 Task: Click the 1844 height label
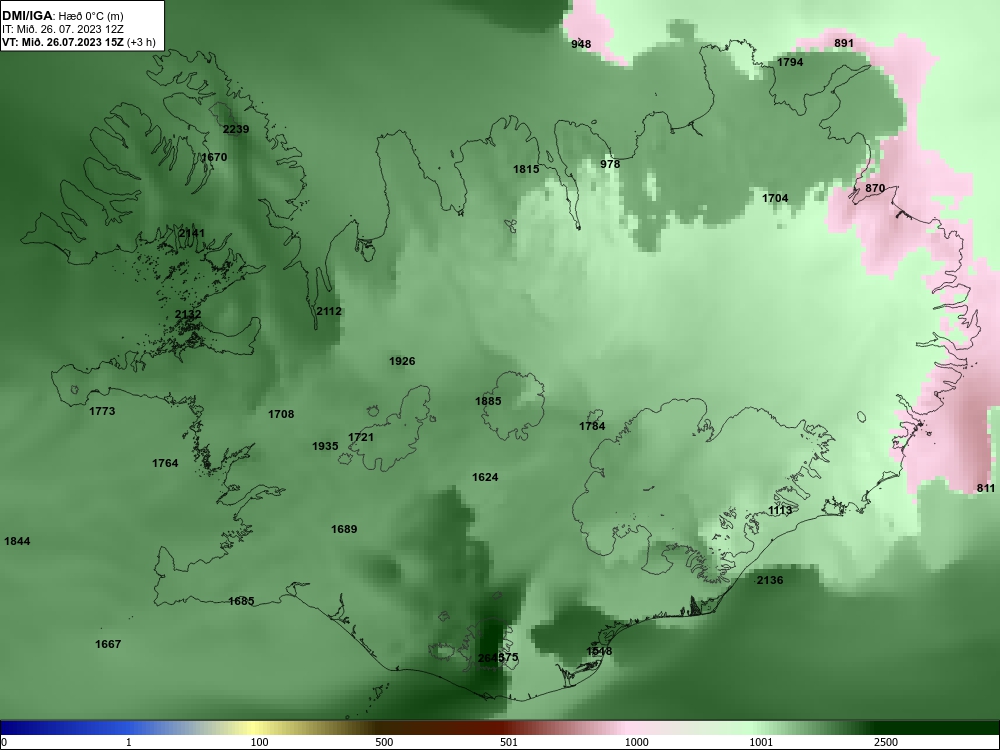[17, 541]
